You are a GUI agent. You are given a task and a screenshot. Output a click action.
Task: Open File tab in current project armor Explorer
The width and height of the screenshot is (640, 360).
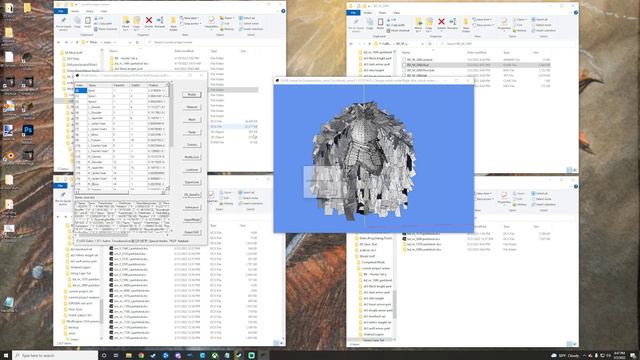coord(61,11)
